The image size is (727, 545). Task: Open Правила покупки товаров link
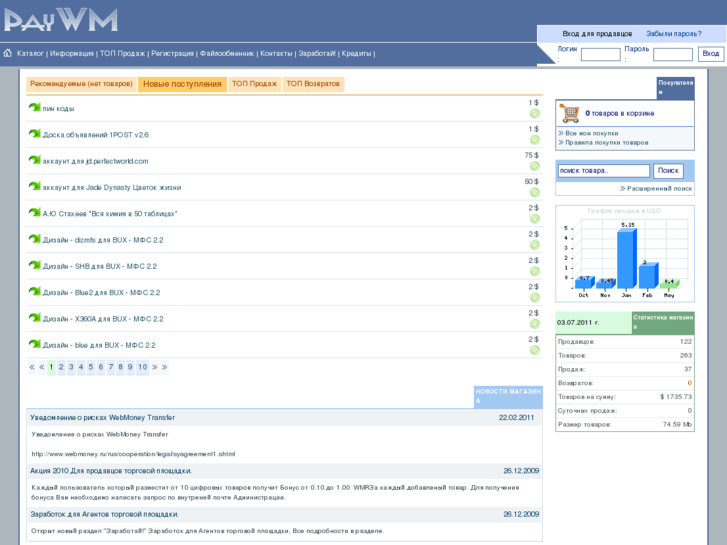606,142
